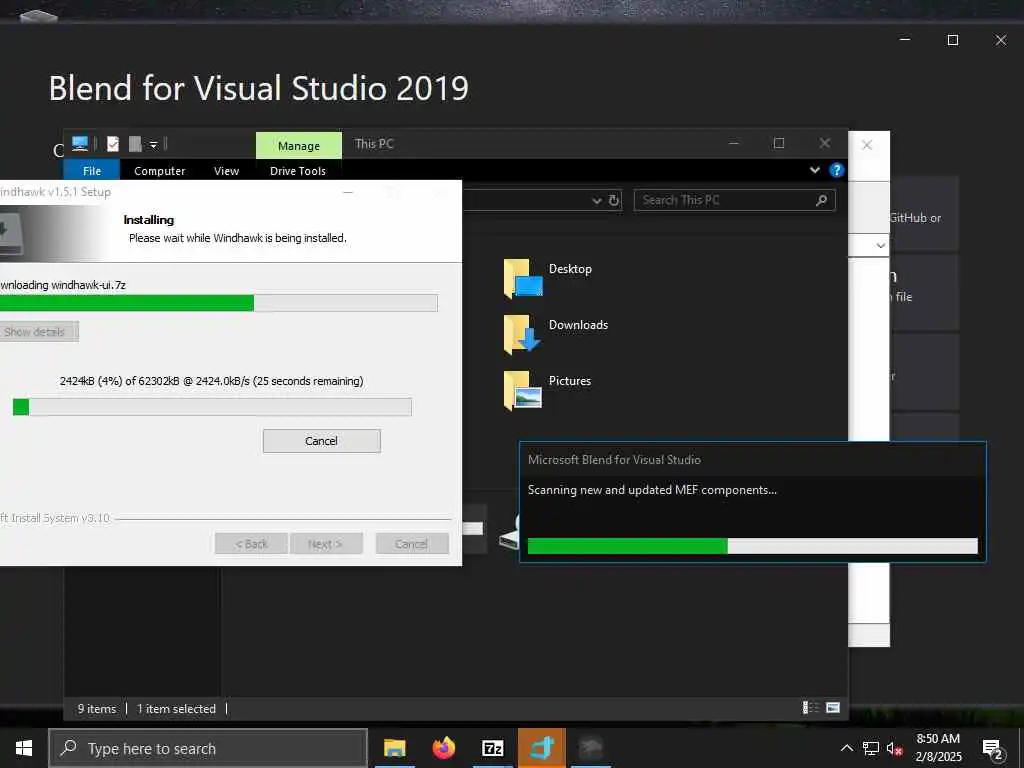
Task: Open File Explorer from taskbar
Action: pyautogui.click(x=394, y=748)
